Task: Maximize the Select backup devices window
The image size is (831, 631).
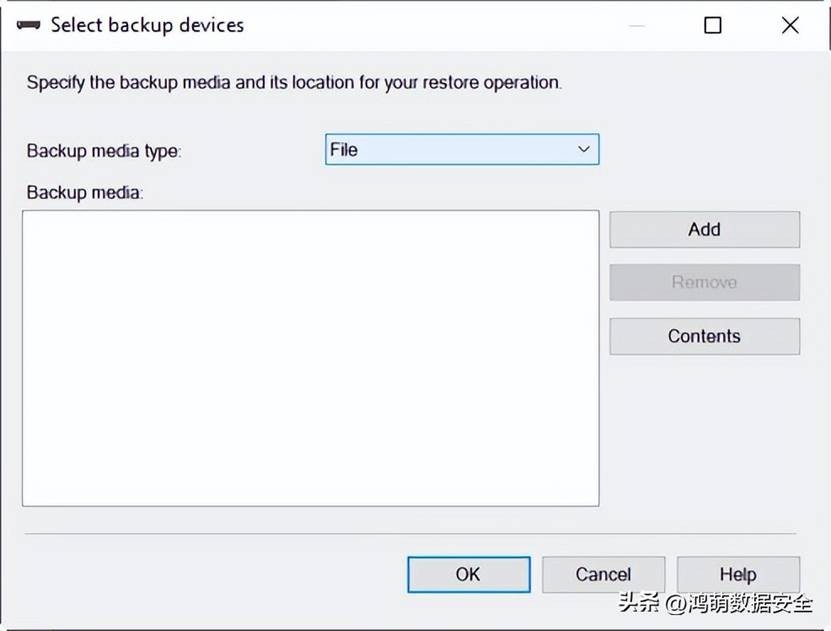Action: 713,26
